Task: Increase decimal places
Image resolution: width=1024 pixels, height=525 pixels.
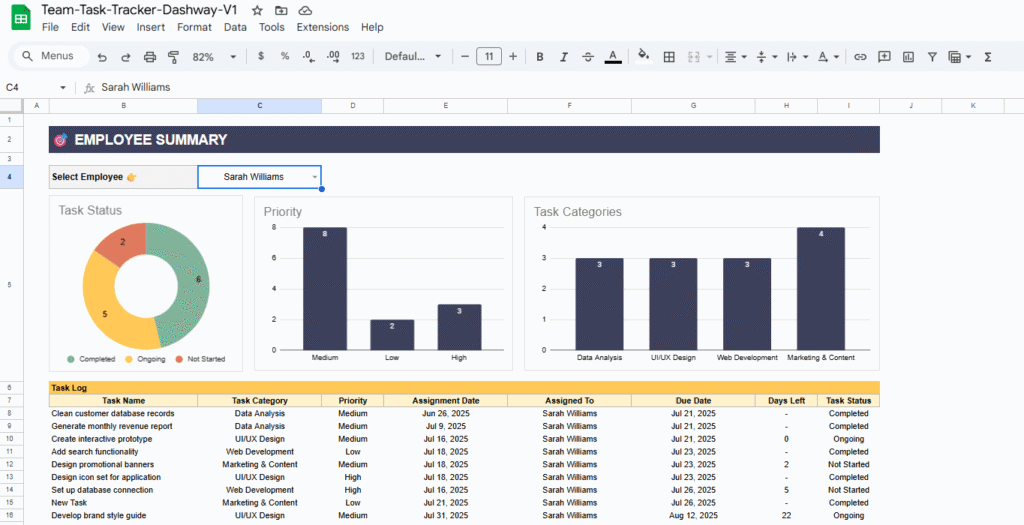Action: coord(333,56)
